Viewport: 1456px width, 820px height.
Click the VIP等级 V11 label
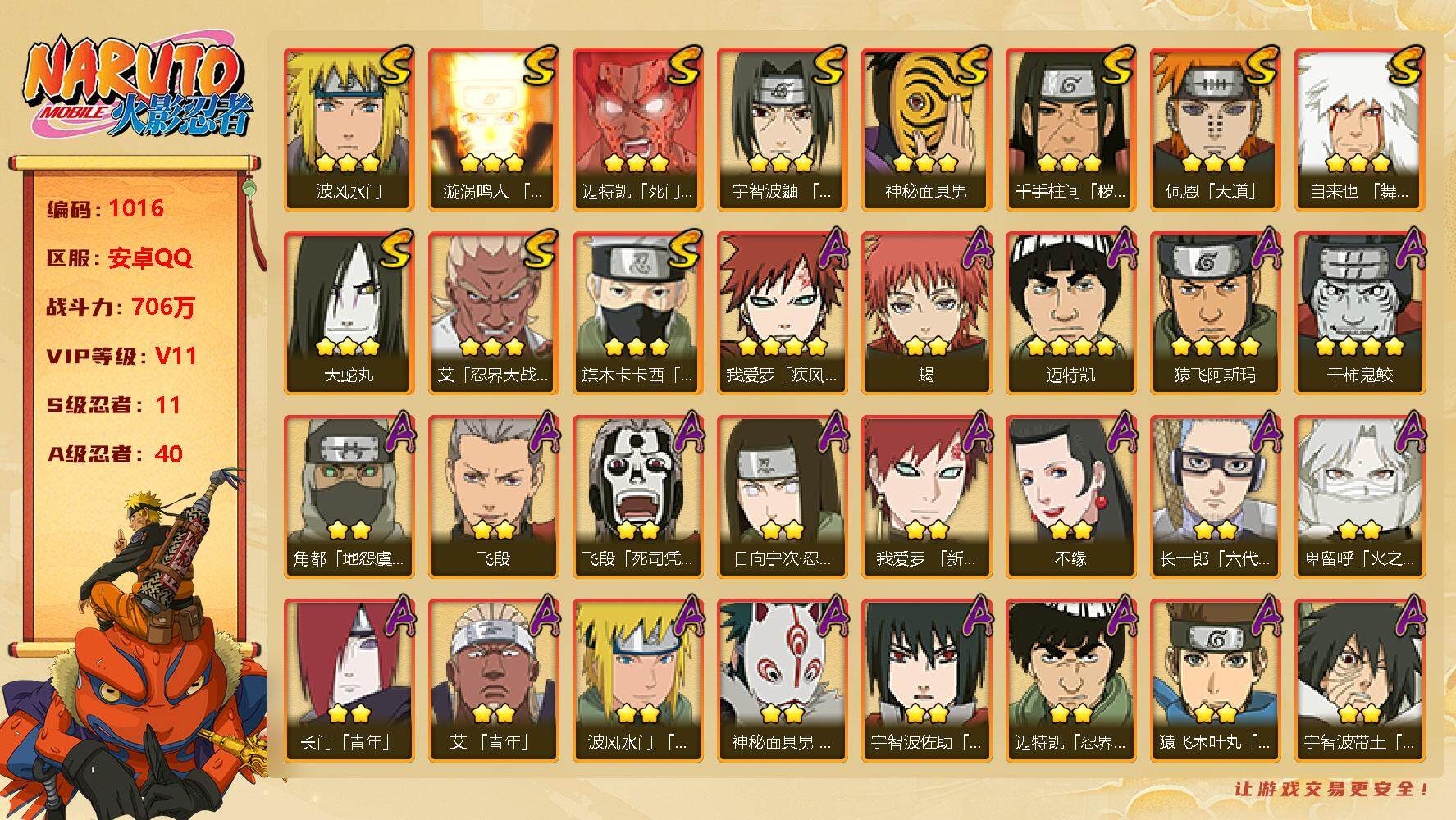click(121, 356)
